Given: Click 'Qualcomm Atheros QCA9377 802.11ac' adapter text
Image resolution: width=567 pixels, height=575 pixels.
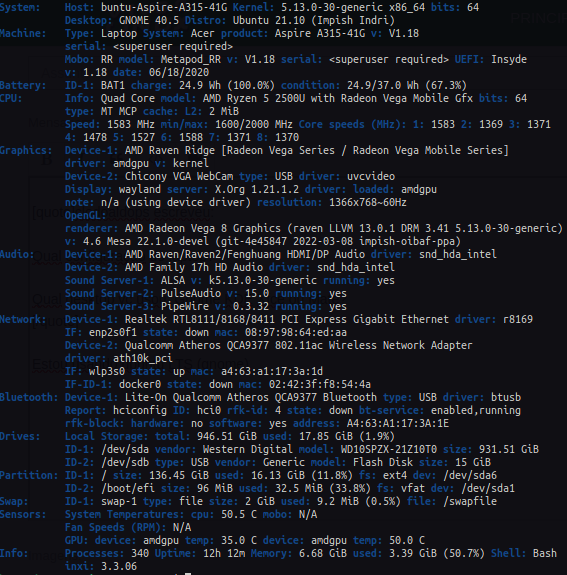Looking at the screenshot, I should point(224,345).
